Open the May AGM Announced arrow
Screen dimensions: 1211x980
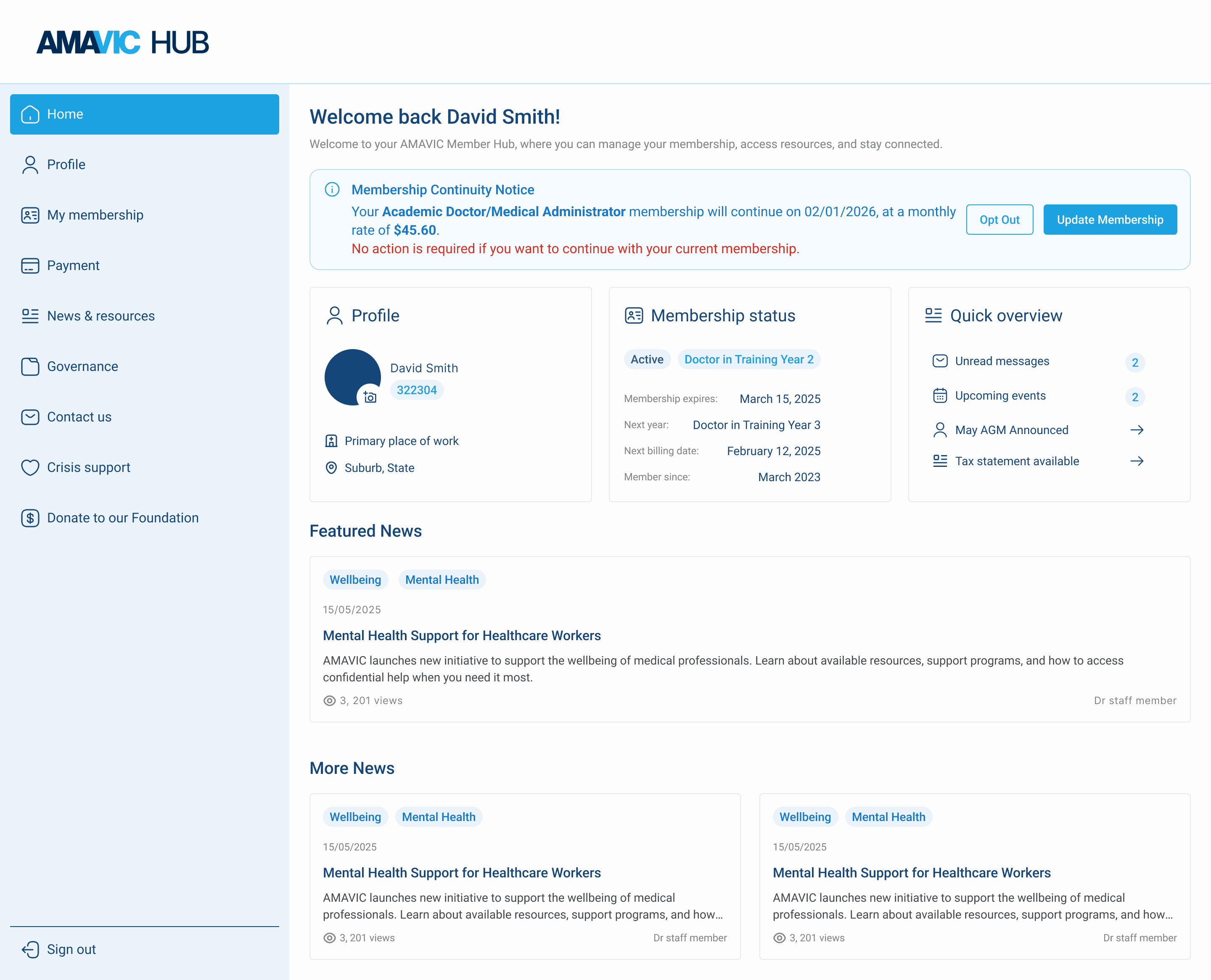click(1137, 430)
